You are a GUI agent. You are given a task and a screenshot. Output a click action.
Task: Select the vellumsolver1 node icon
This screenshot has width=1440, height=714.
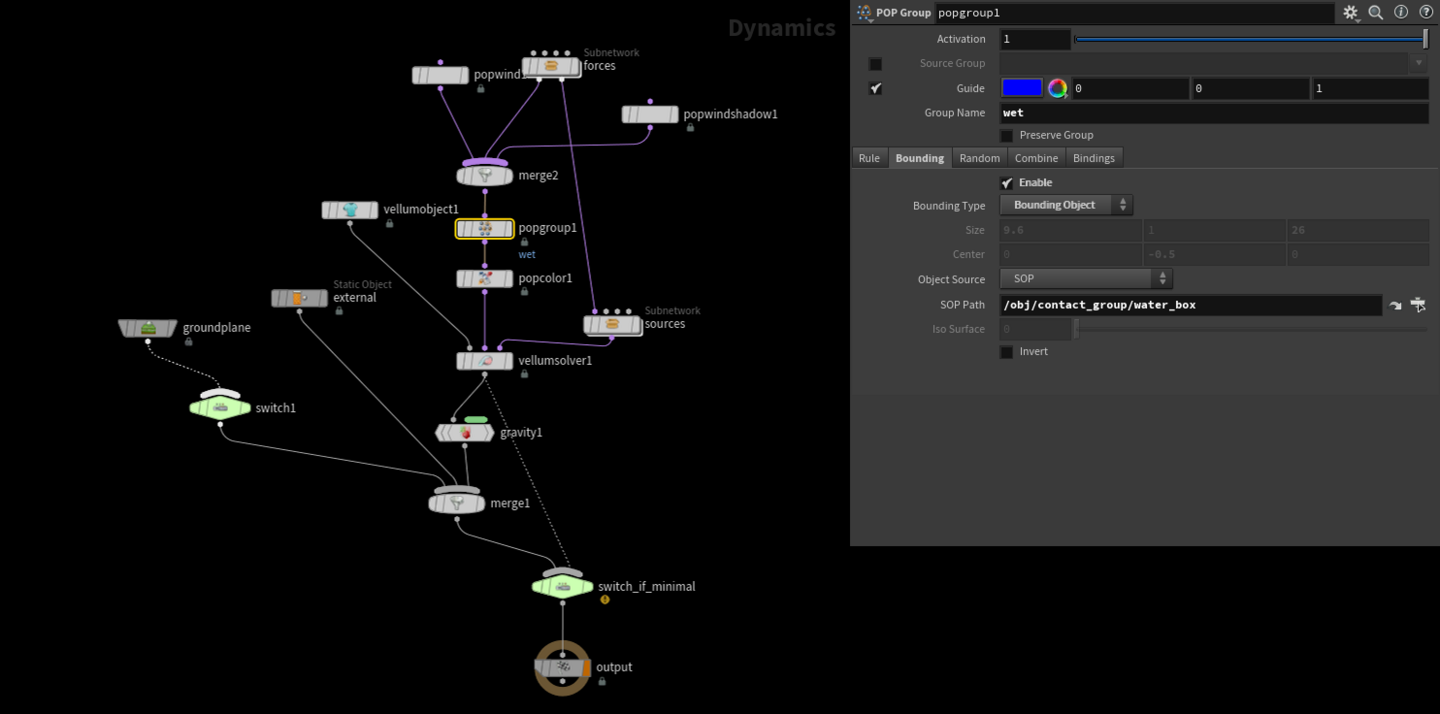[x=485, y=361]
